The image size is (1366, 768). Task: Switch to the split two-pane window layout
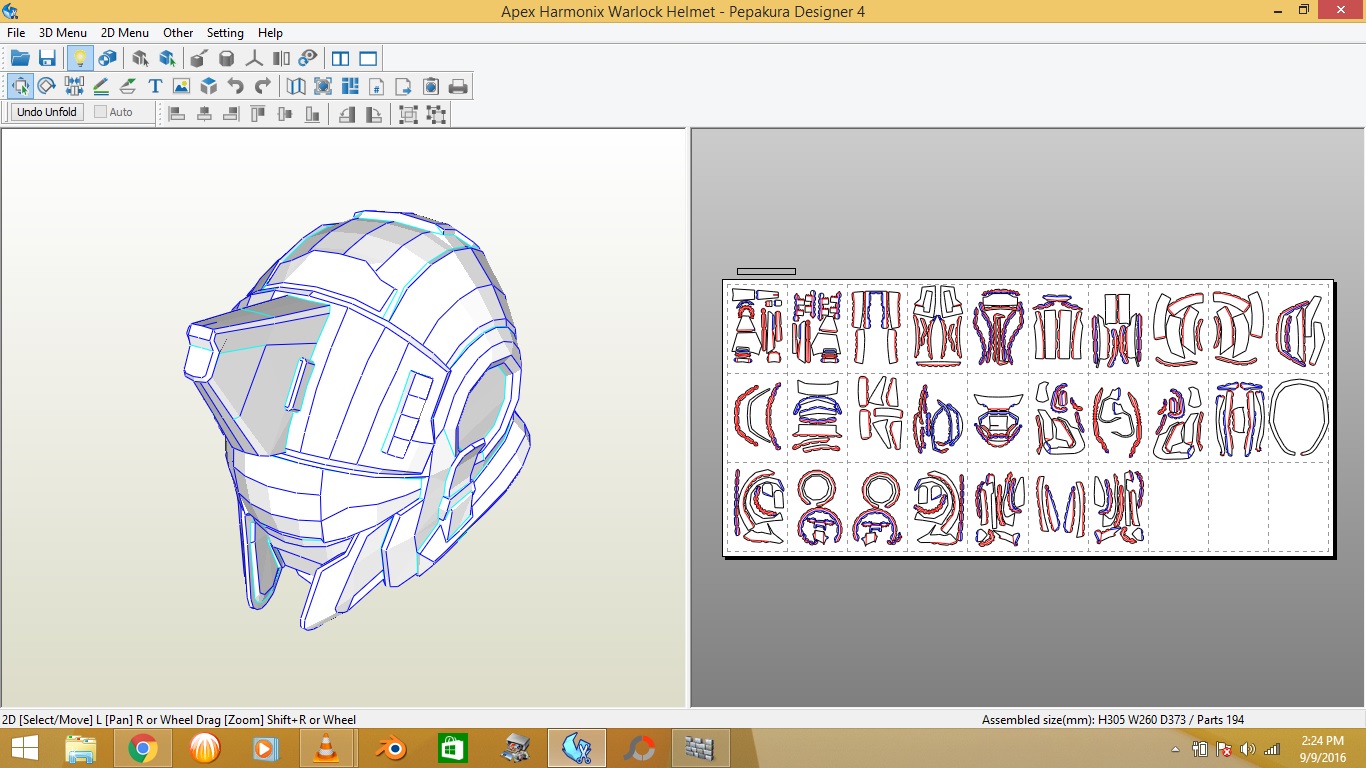click(x=340, y=58)
